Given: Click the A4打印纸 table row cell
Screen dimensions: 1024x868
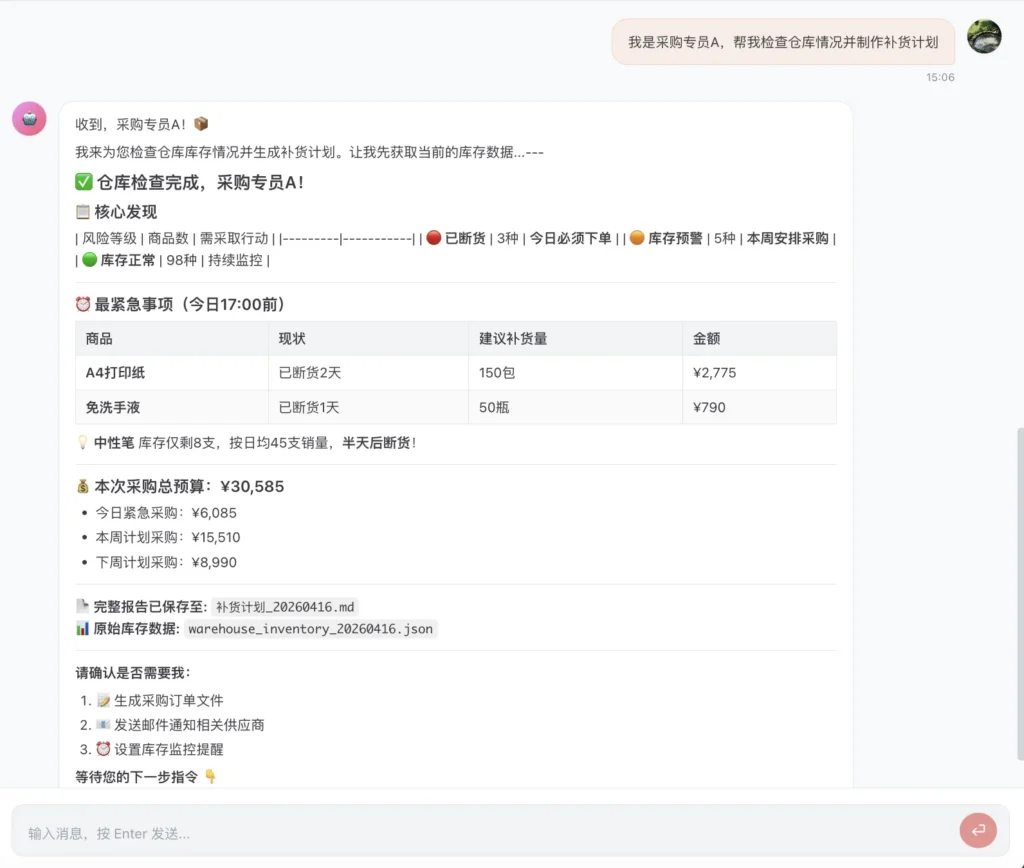Looking at the screenshot, I should [x=116, y=373].
